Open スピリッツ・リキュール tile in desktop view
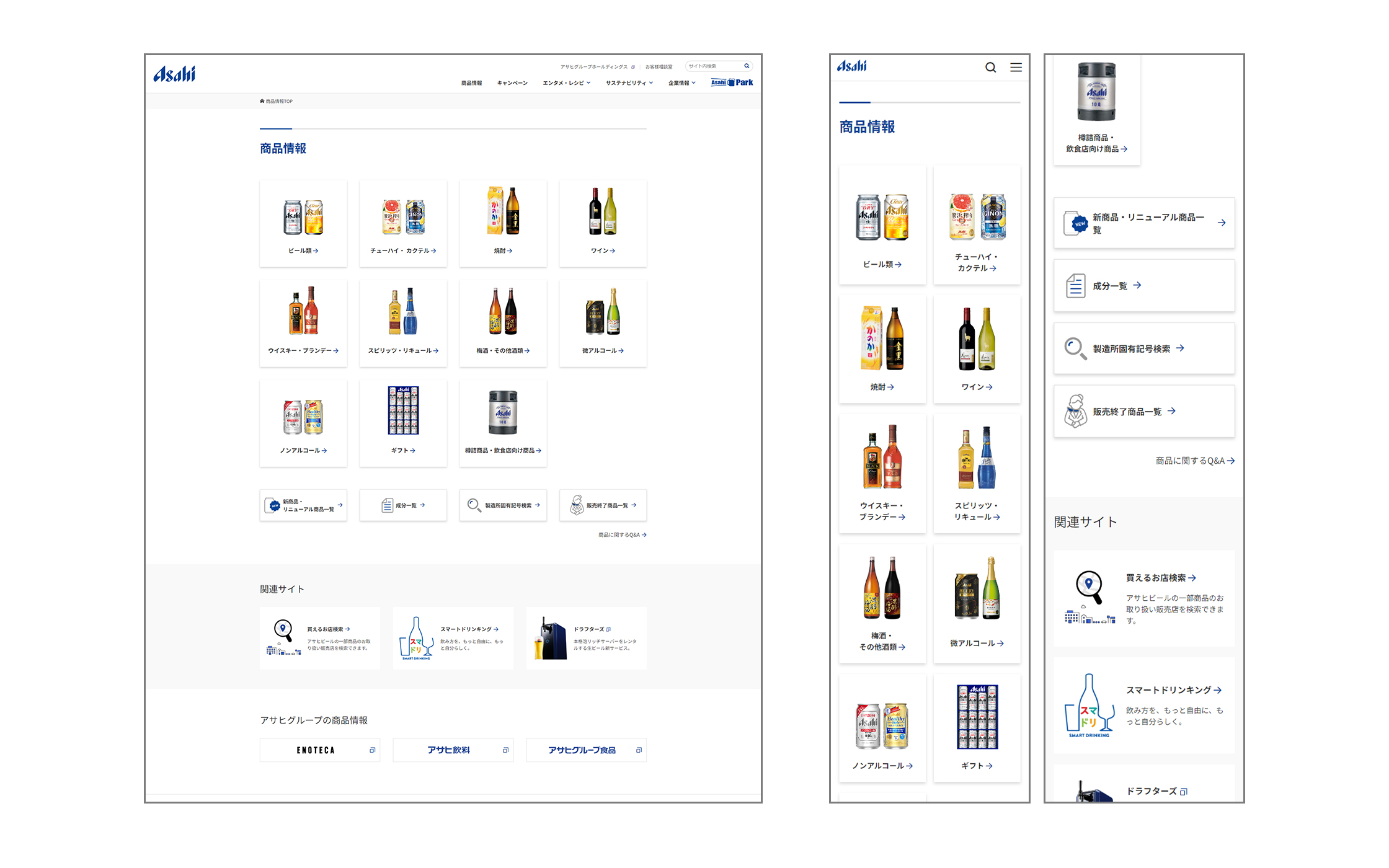 (x=403, y=324)
